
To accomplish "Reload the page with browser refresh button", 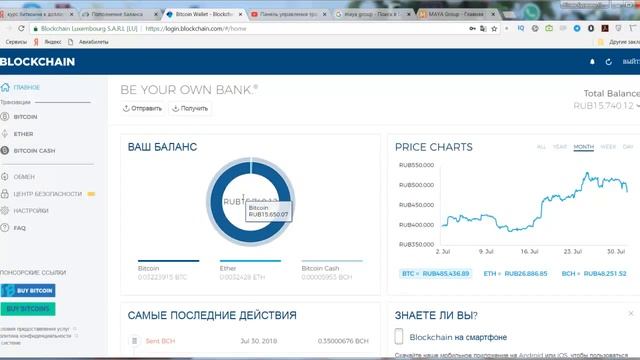I will 21,29.
